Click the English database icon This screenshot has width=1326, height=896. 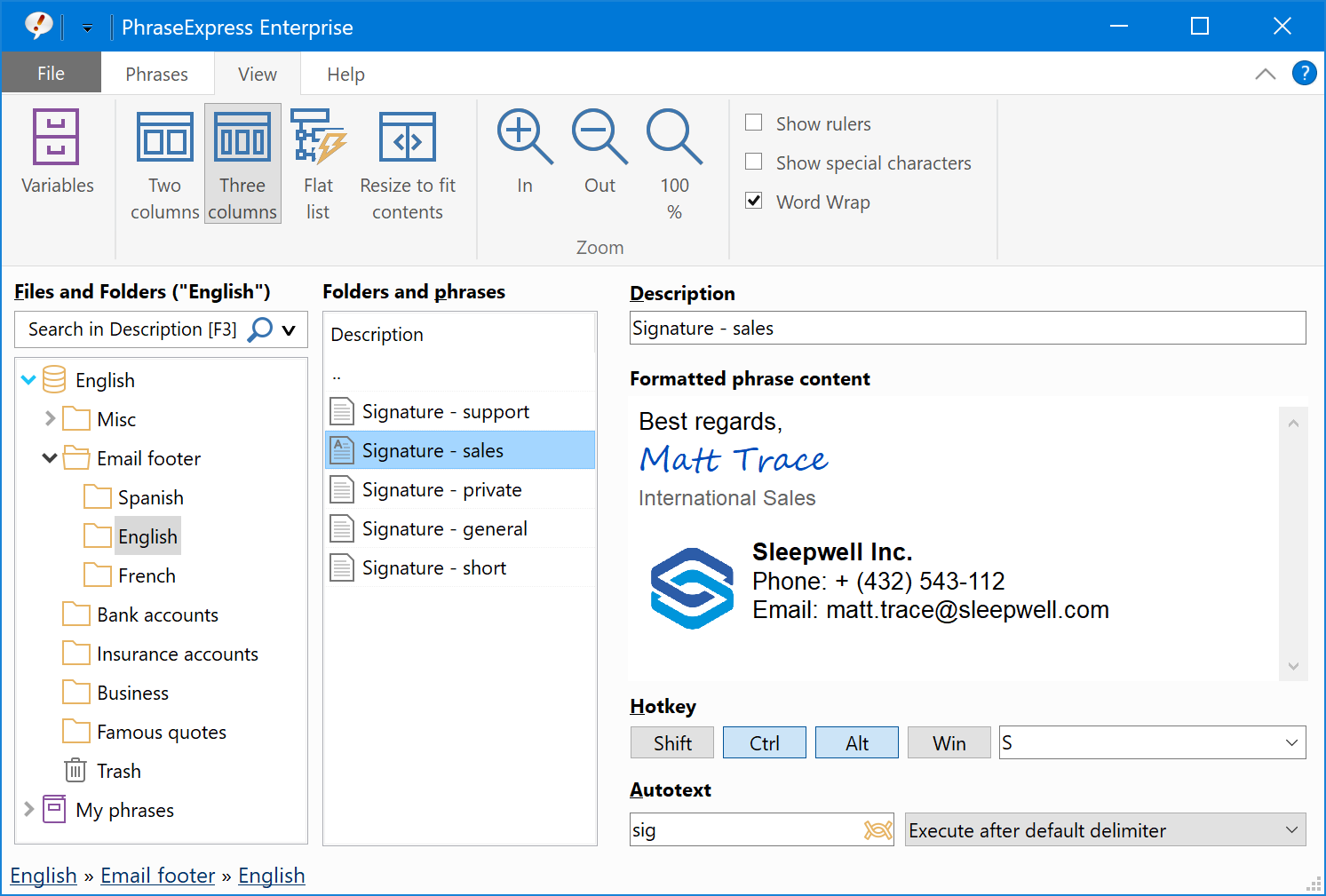click(x=54, y=379)
